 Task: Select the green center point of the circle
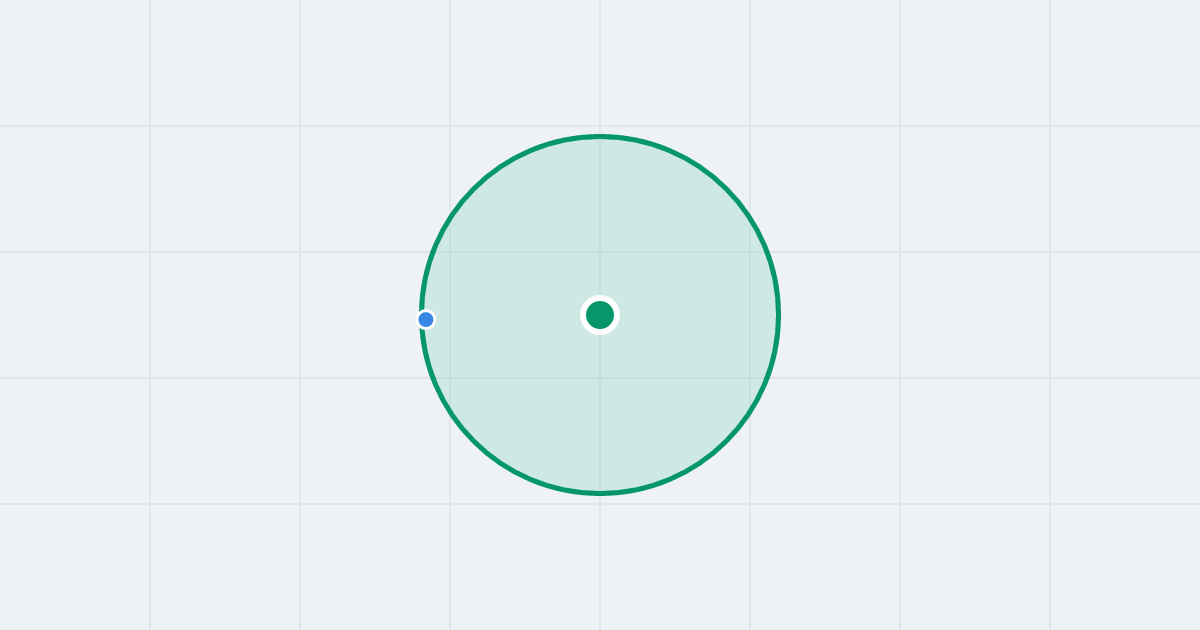coord(600,315)
